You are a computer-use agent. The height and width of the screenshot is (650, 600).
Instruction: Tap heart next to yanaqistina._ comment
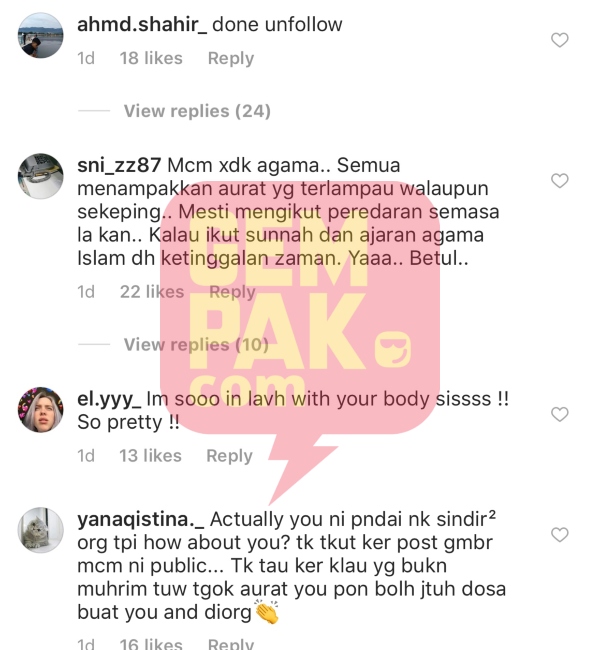pyautogui.click(x=559, y=534)
